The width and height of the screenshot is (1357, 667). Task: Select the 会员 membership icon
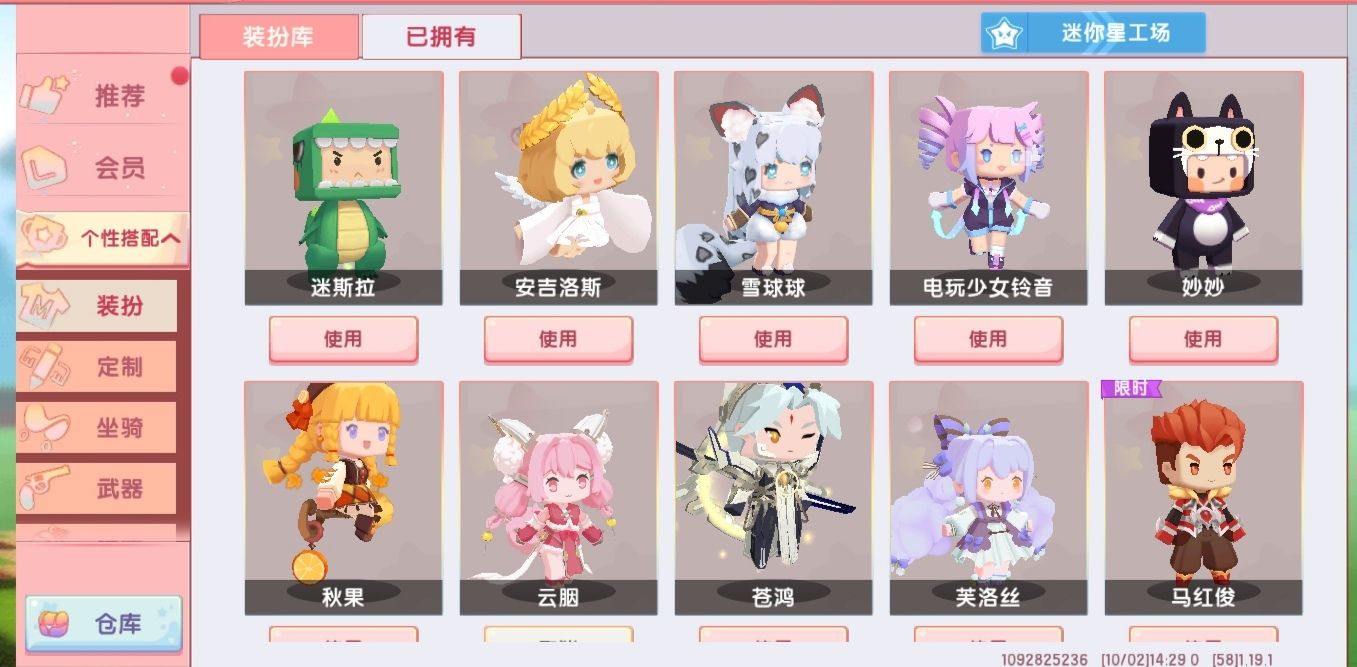[44, 167]
